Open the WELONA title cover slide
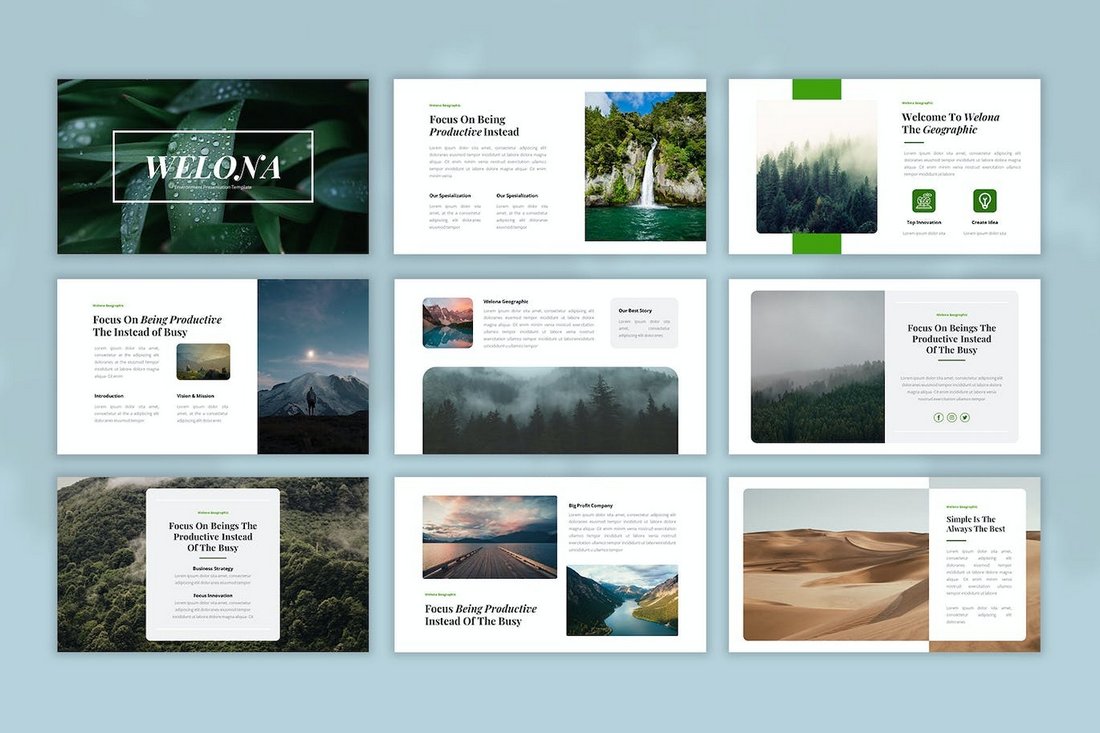Viewport: 1100px width, 733px height. [x=213, y=166]
